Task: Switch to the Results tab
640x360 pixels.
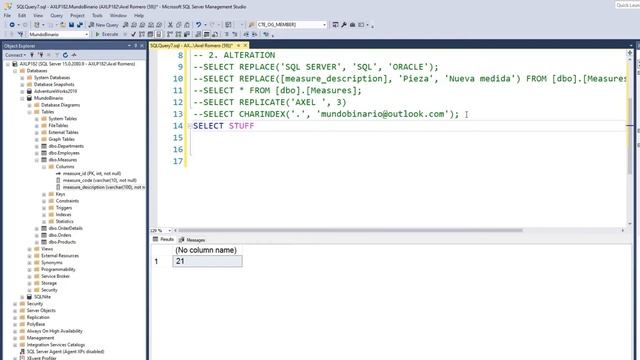Action: point(163,240)
